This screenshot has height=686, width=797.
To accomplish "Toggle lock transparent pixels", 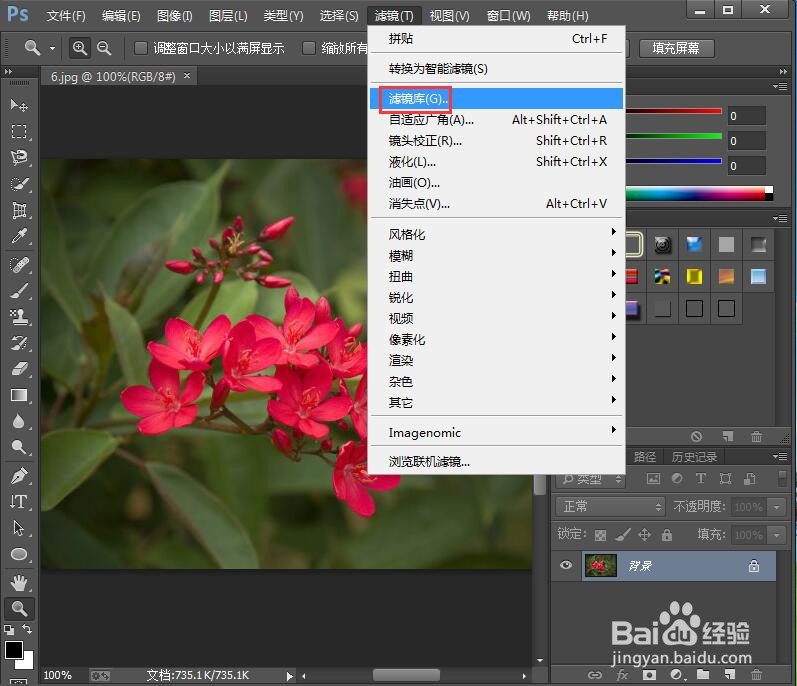I will coord(600,535).
